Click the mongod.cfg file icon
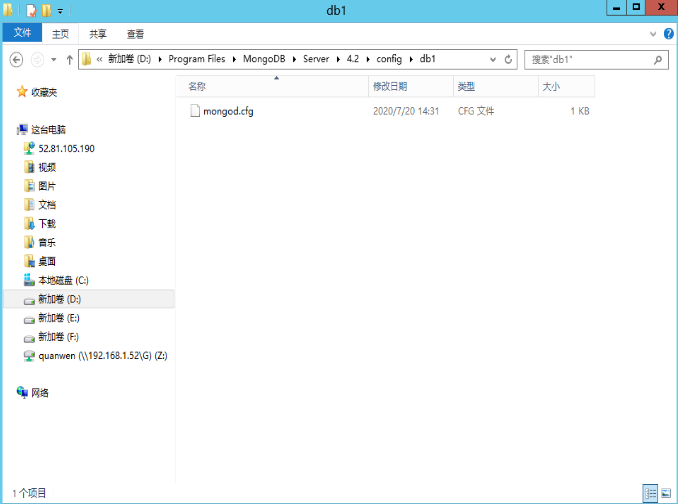678x504 pixels. tap(195, 111)
